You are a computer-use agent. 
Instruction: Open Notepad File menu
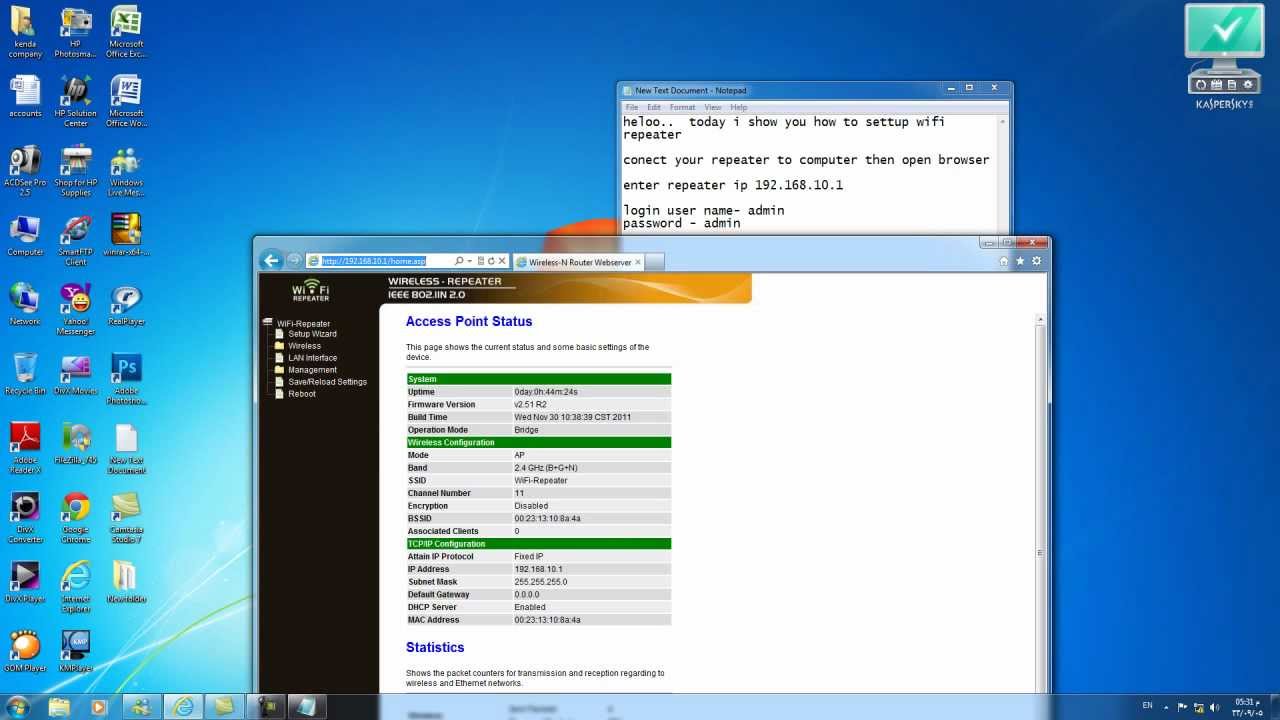click(632, 107)
